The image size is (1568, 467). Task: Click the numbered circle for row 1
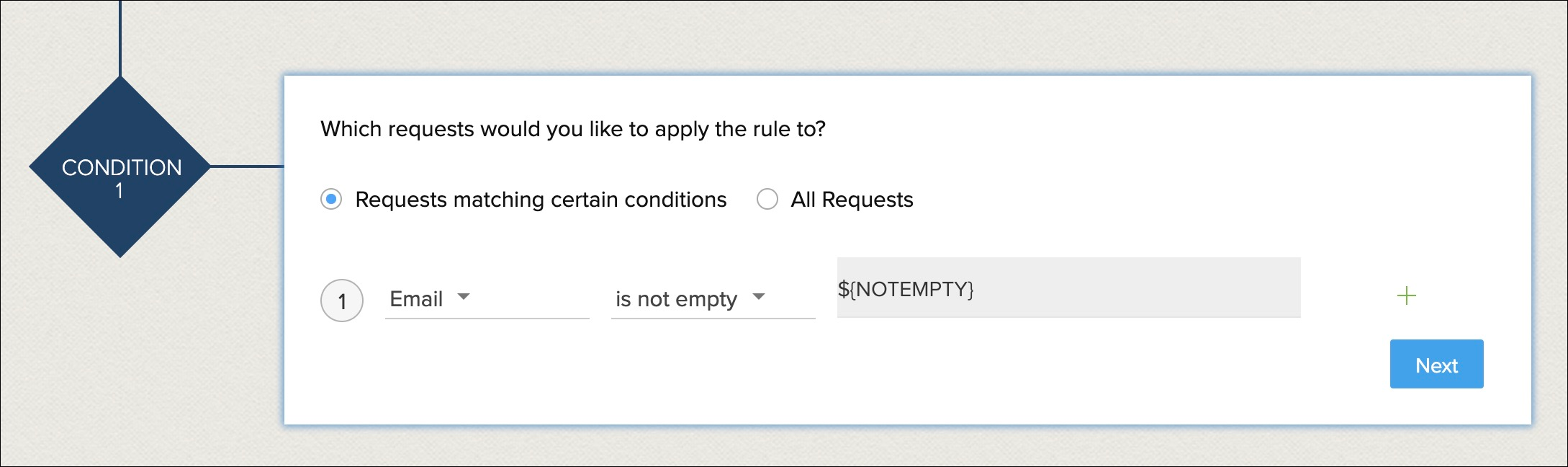coord(342,301)
